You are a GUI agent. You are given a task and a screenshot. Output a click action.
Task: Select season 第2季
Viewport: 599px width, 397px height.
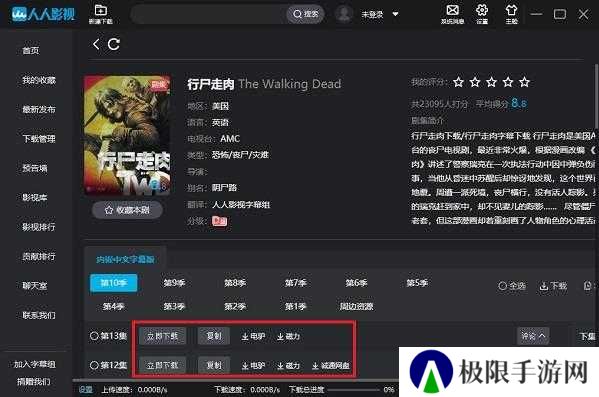(235, 306)
